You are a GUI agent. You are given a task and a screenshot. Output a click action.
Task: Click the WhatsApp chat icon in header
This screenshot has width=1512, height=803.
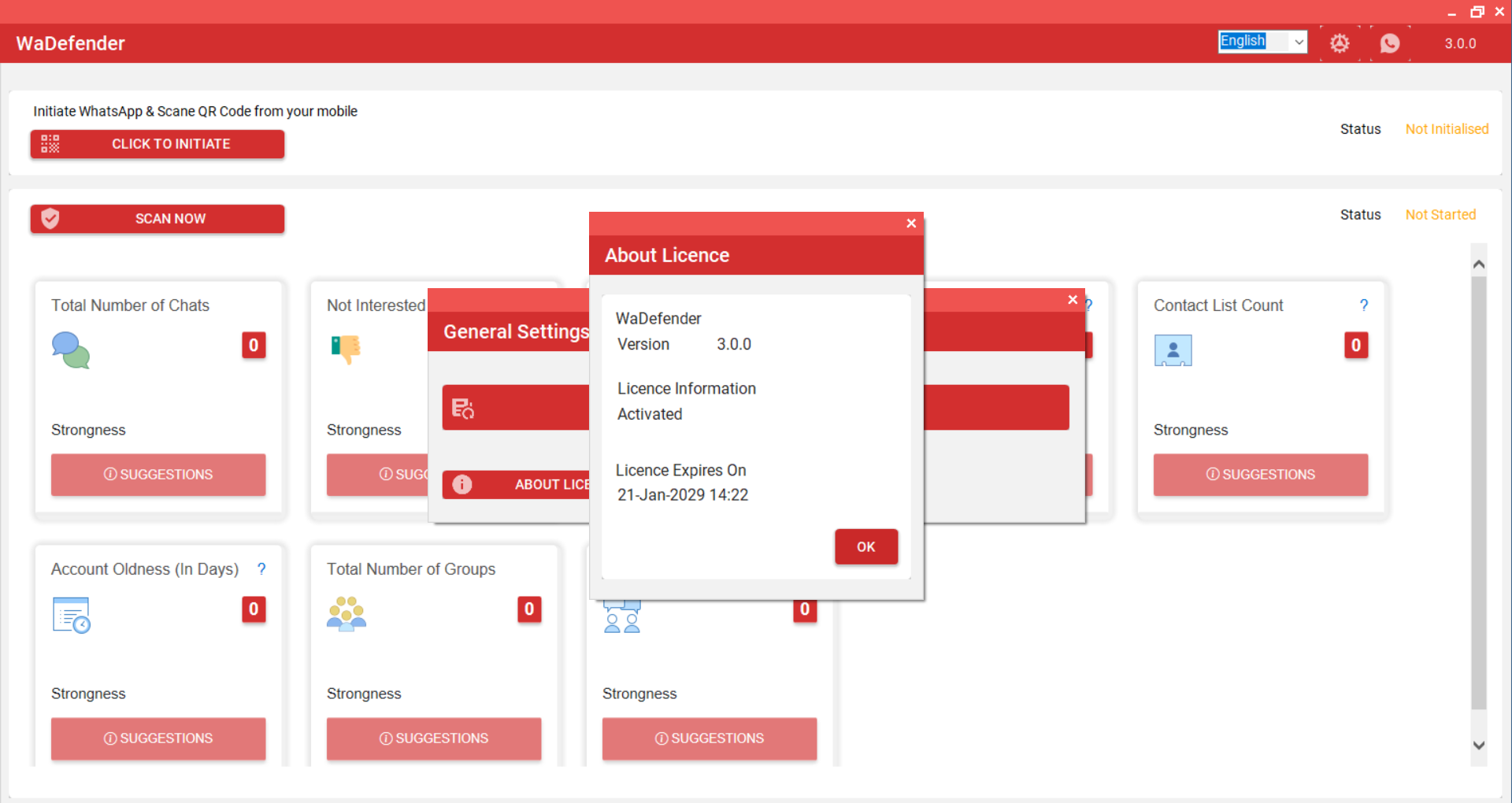1390,43
